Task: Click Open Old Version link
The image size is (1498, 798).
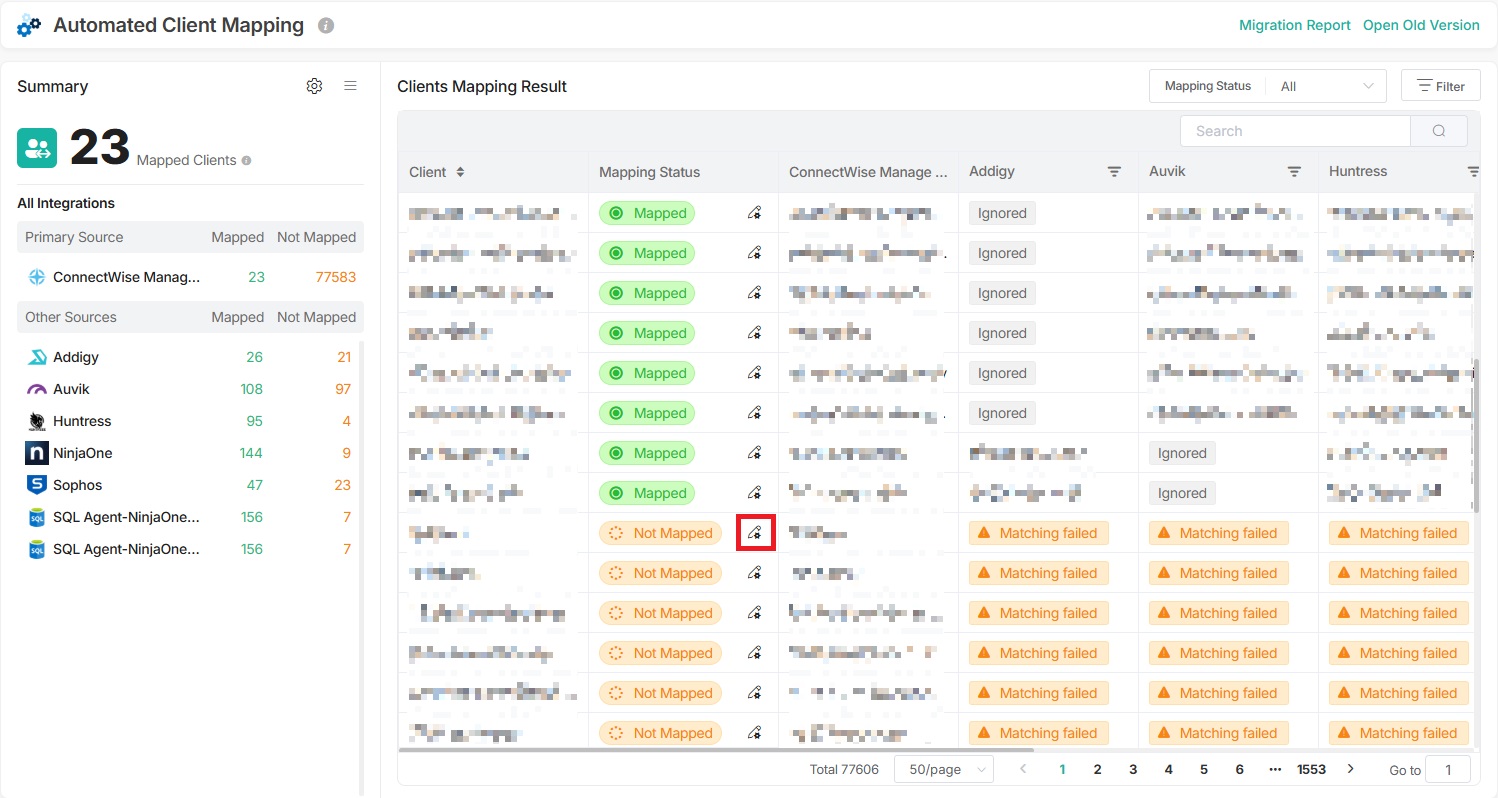Action: click(x=1420, y=25)
